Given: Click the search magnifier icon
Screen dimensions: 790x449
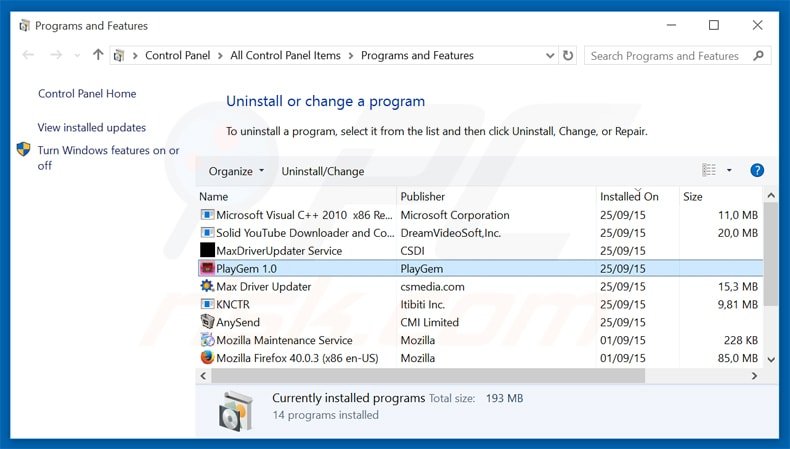Looking at the screenshot, I should [758, 55].
